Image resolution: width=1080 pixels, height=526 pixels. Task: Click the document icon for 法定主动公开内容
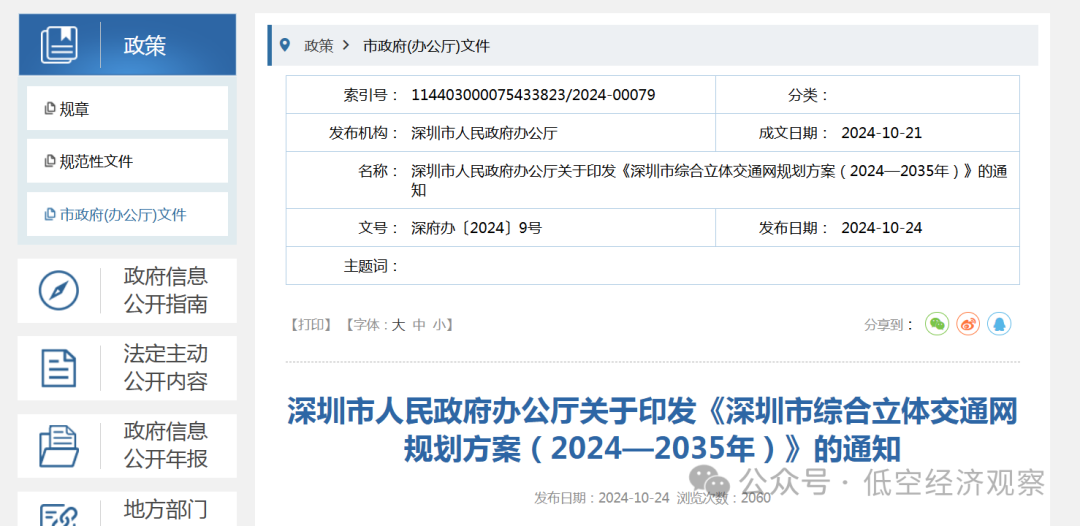(59, 368)
